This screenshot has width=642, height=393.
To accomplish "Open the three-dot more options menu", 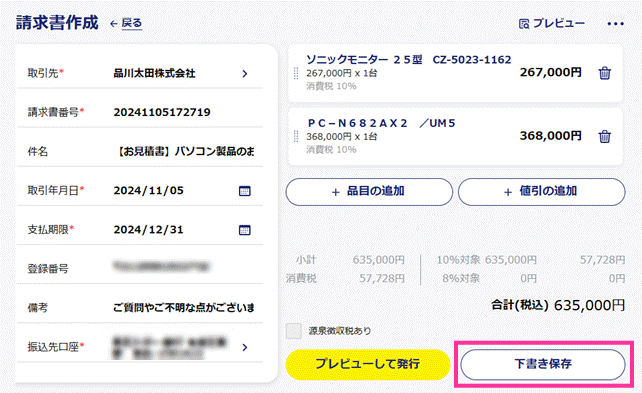I will coord(615,24).
